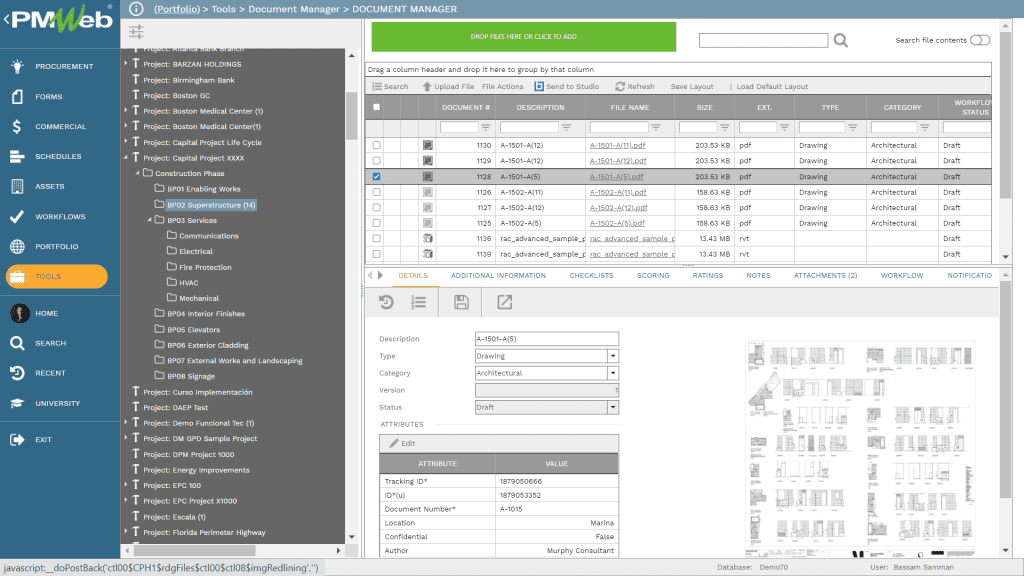The width and height of the screenshot is (1024, 576).
Task: Check the select-all header checkbox
Action: (376, 107)
